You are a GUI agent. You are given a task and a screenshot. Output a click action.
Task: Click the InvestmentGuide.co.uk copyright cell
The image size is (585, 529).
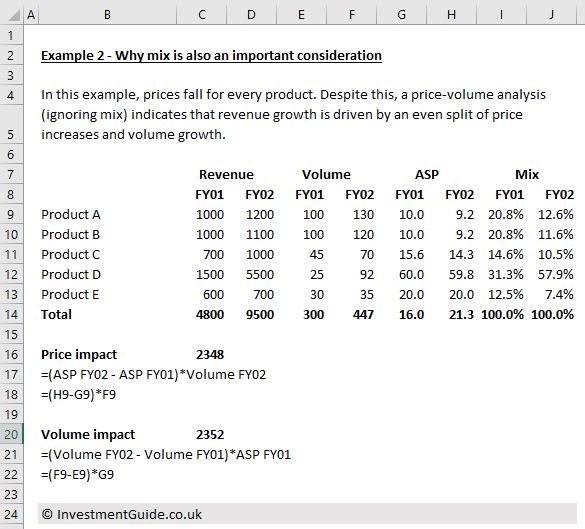point(122,514)
